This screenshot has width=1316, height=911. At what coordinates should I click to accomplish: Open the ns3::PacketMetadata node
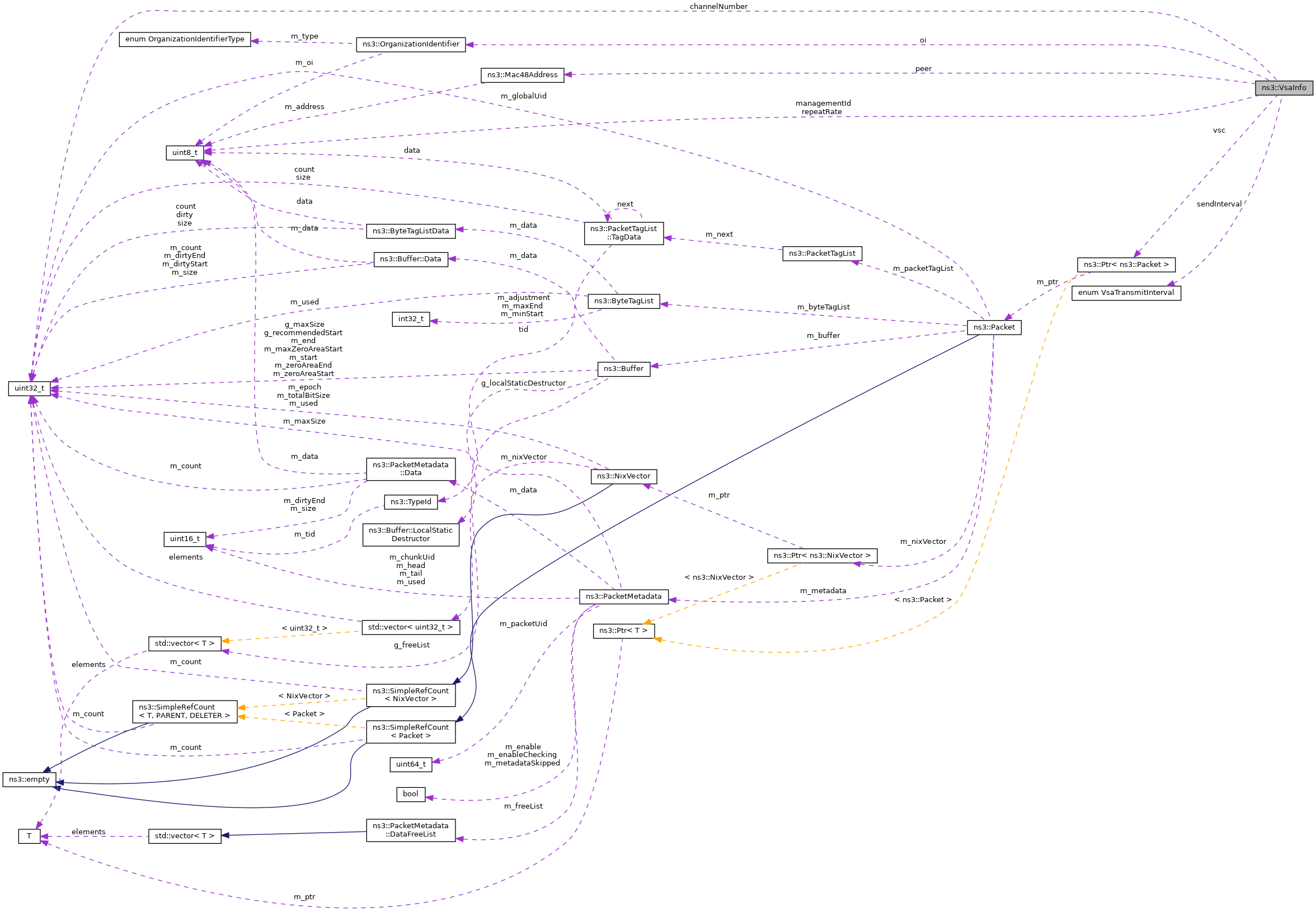click(x=623, y=597)
